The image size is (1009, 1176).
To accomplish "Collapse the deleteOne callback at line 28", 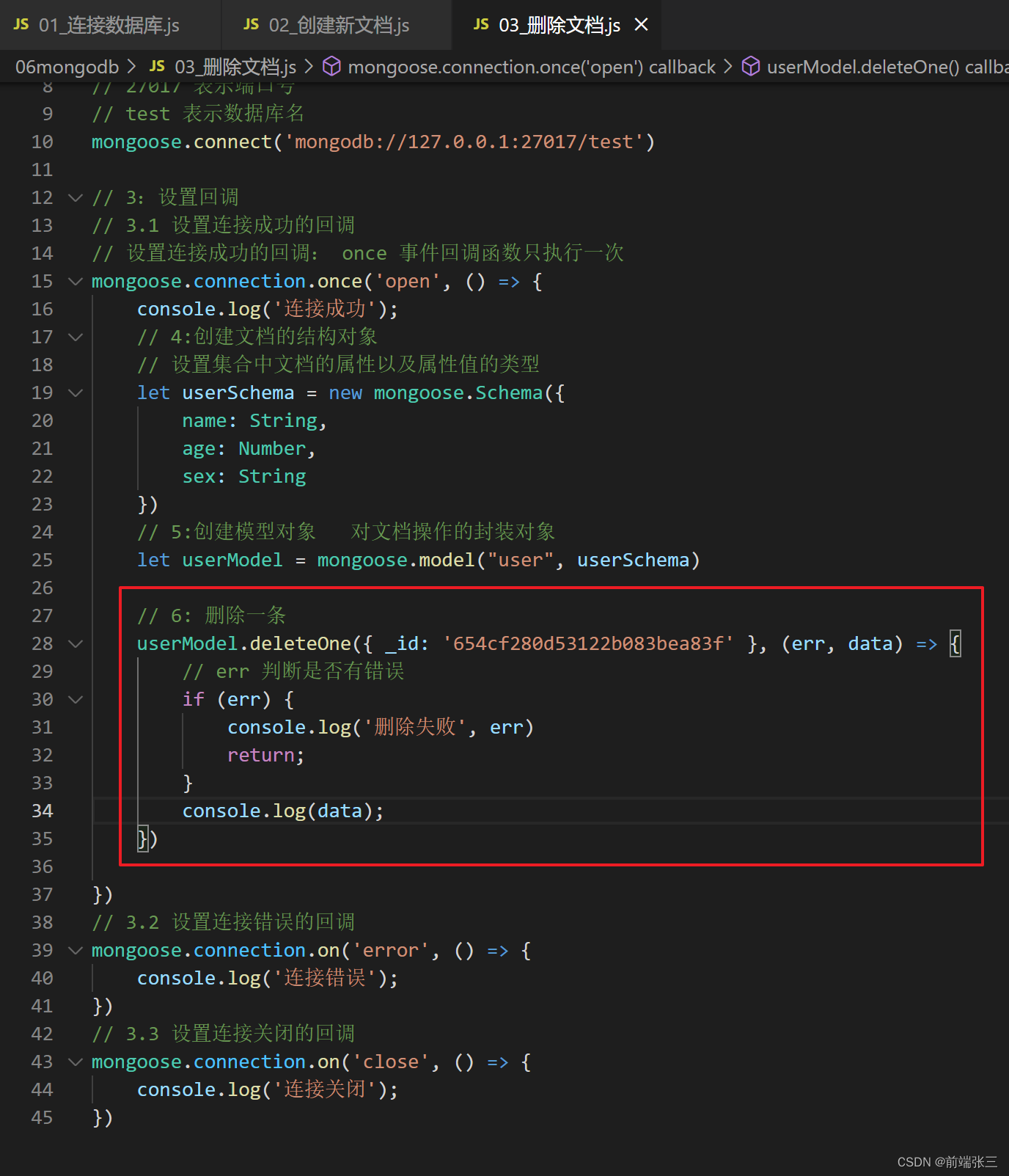I will 76,643.
